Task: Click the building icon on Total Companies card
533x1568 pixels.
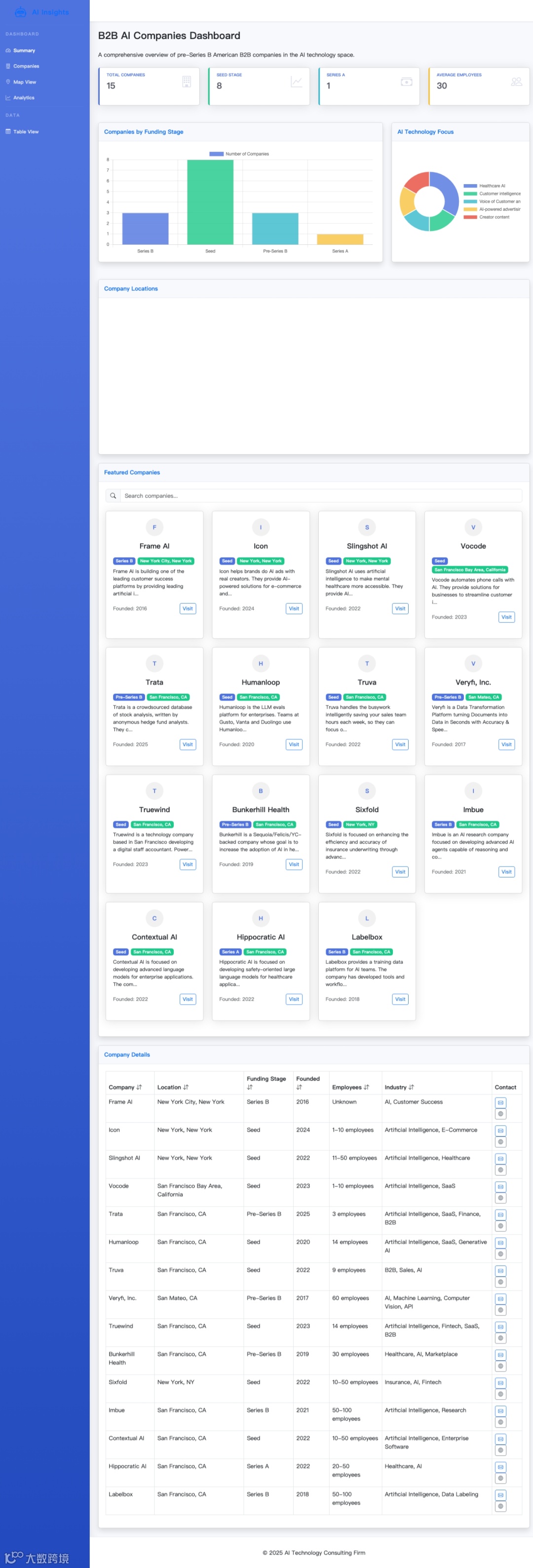Action: 187,81
